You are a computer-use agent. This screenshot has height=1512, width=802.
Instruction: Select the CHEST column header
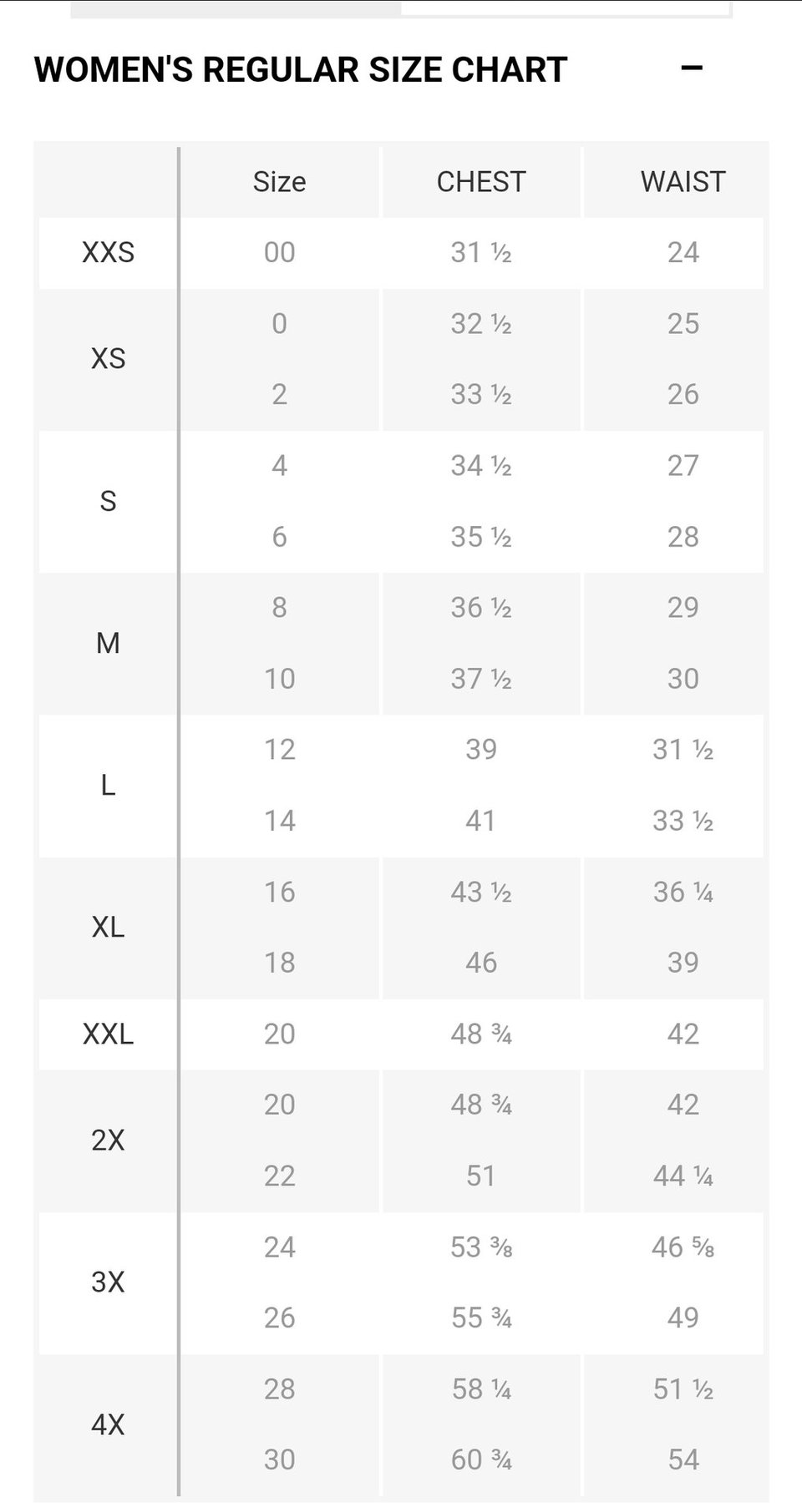coord(481,182)
